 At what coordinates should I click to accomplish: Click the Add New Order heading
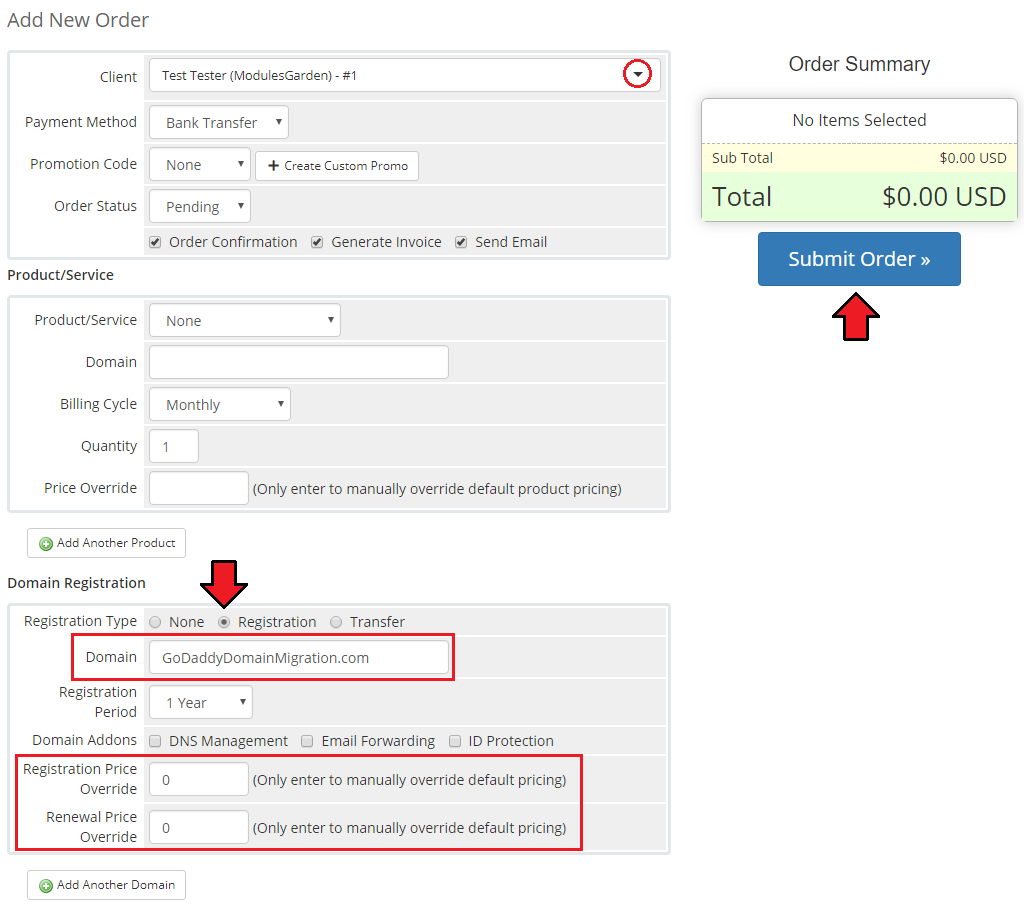point(78,20)
